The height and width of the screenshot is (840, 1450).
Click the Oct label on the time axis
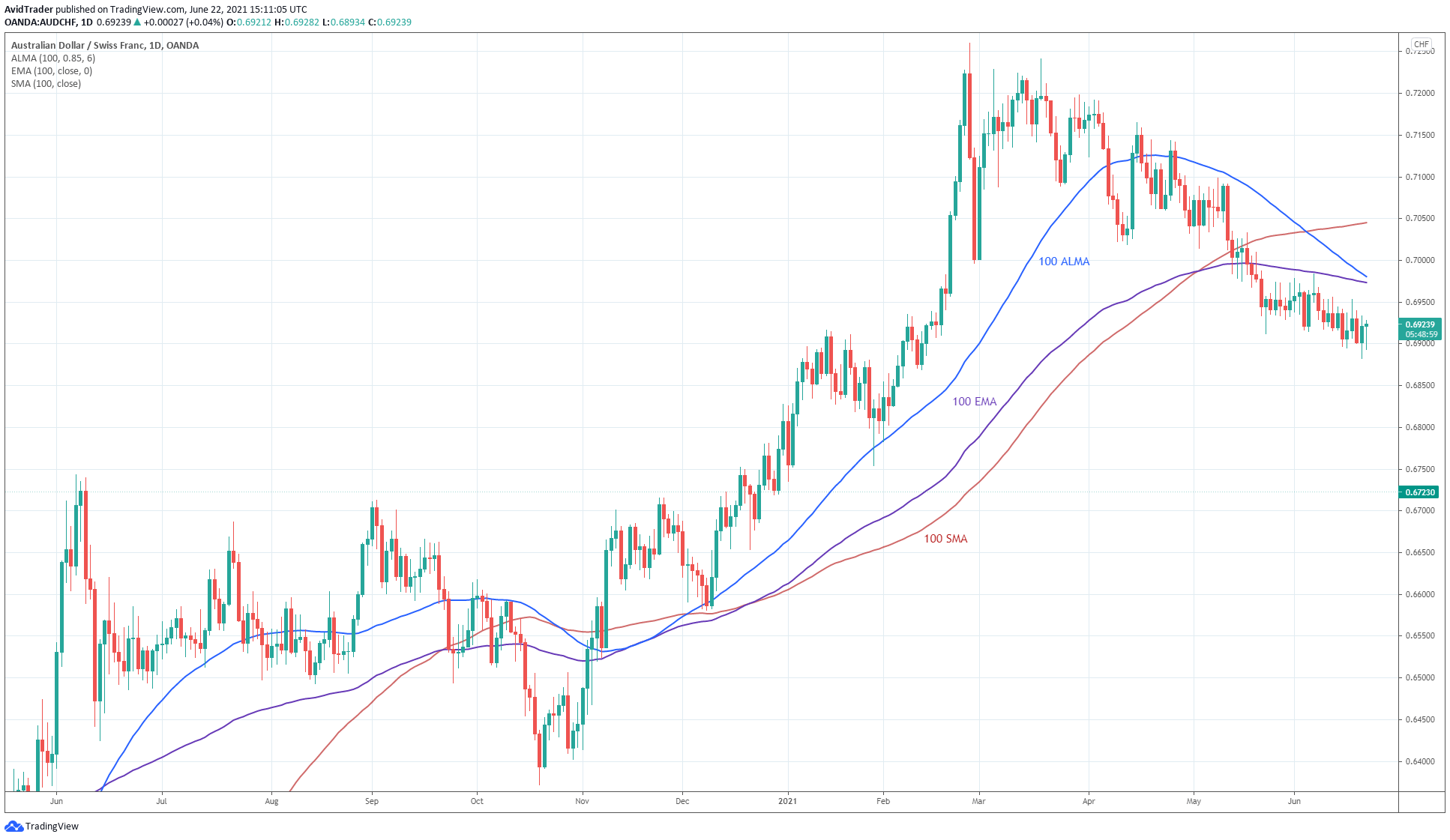477,801
